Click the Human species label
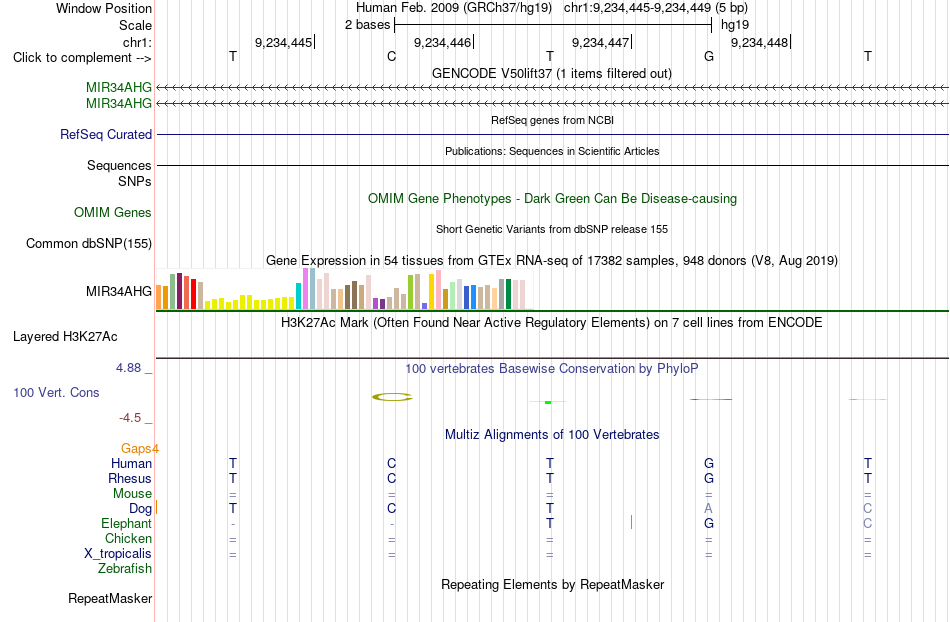This screenshot has height=622, width=950. 131,464
